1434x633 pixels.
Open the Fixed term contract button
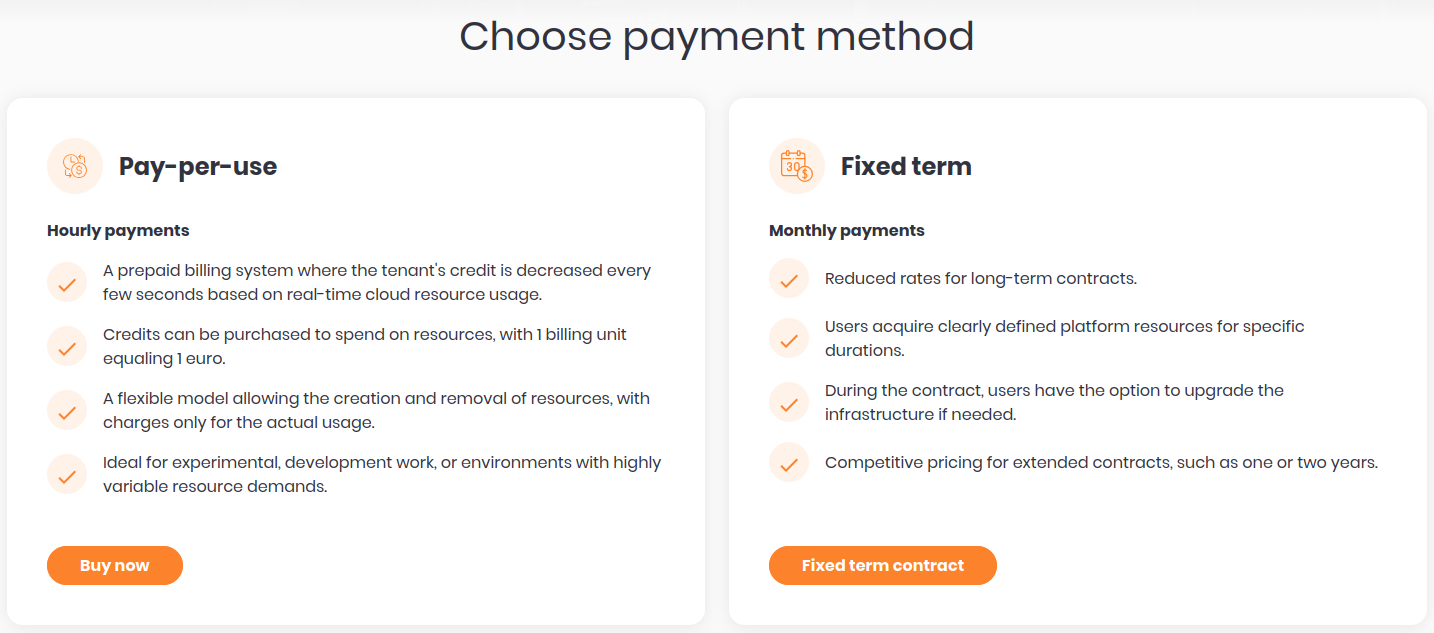(882, 566)
